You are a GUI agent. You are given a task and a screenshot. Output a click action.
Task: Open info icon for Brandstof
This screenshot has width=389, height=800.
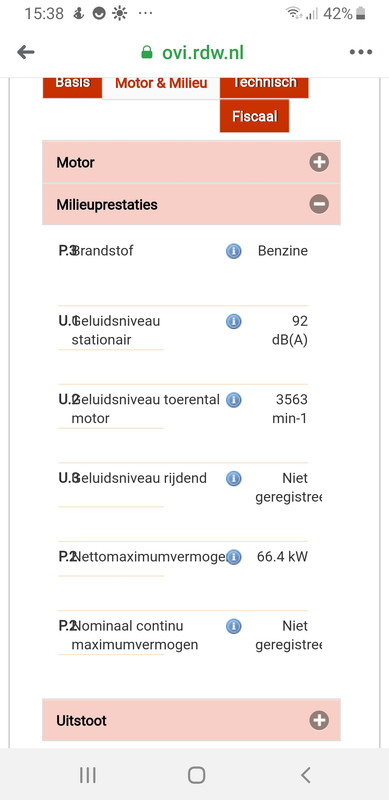(233, 251)
